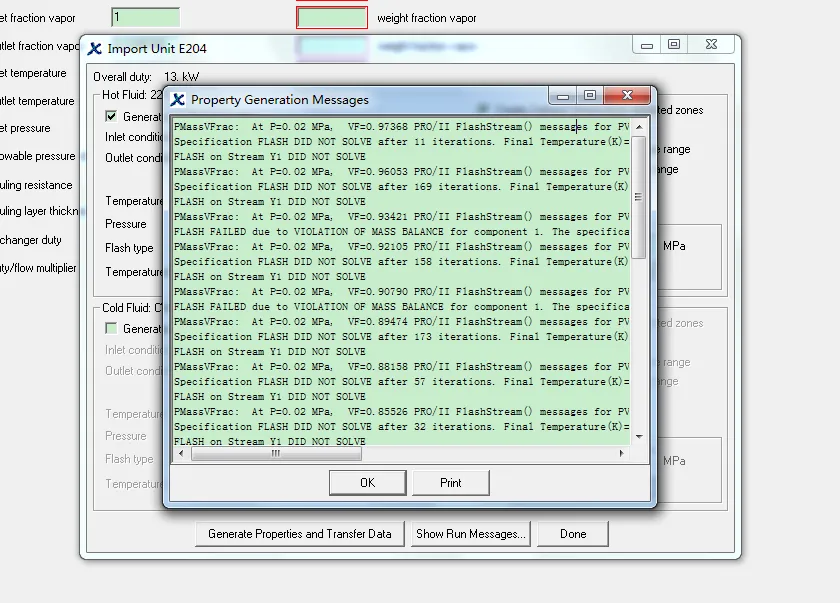Click the red-outlined weight fraction vapor field
Viewport: 840px width, 603px height.
[x=332, y=18]
